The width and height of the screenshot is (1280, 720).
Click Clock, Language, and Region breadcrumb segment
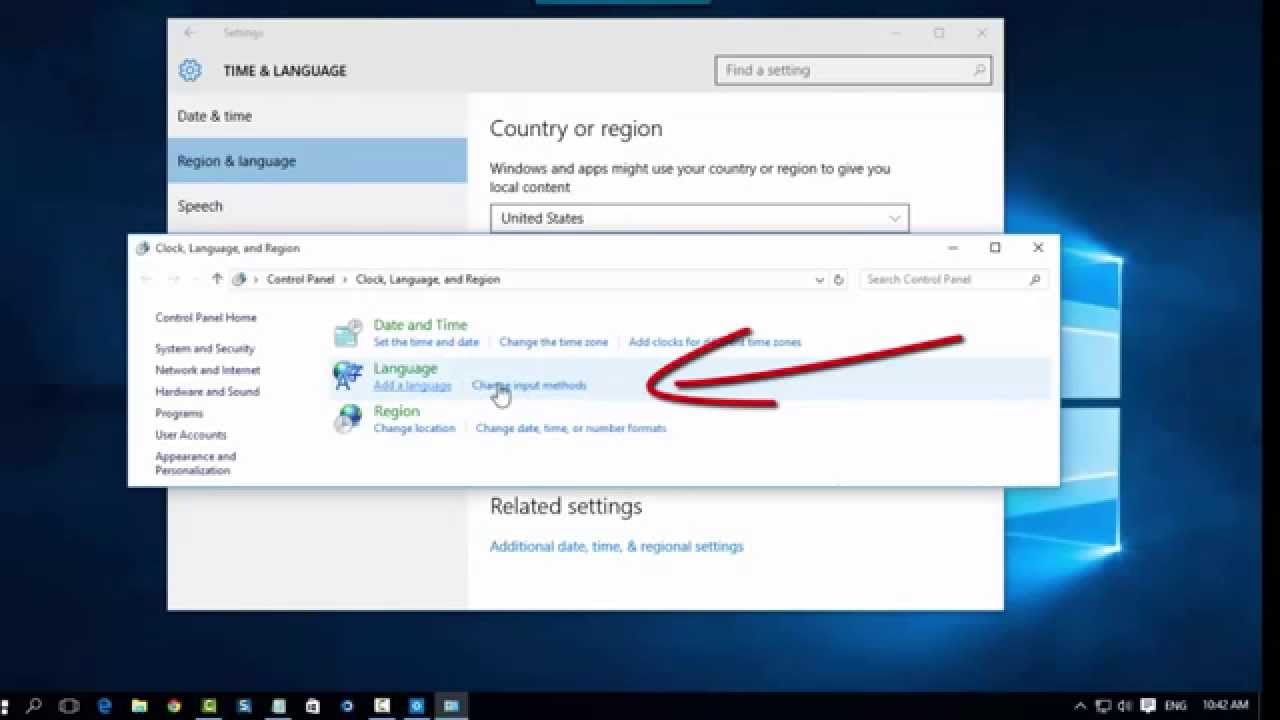coord(428,280)
